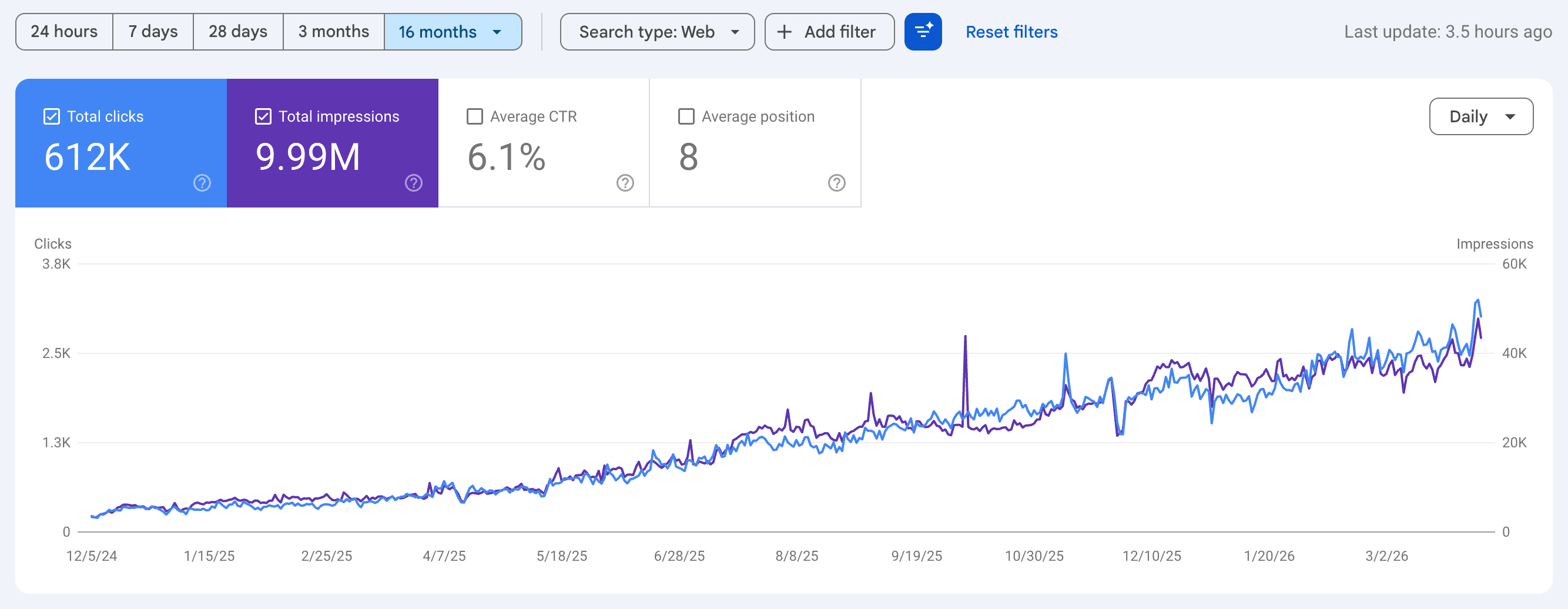Expand the 16 months date range dropdown
Viewport: 1568px width, 609px height.
click(453, 32)
